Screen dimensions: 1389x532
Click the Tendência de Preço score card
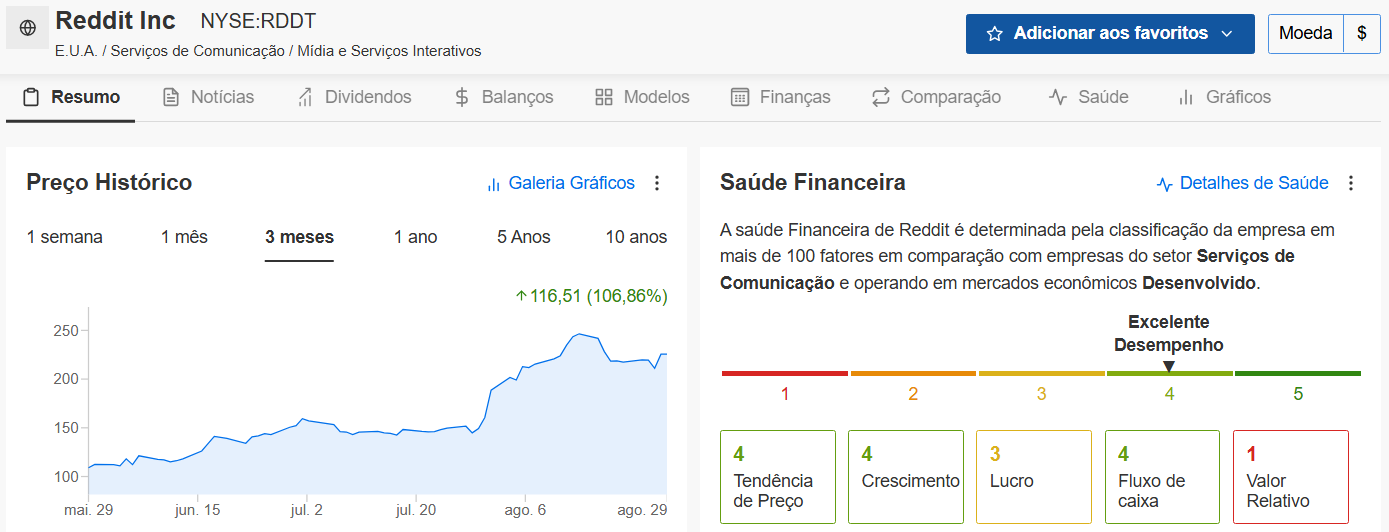tap(777, 477)
